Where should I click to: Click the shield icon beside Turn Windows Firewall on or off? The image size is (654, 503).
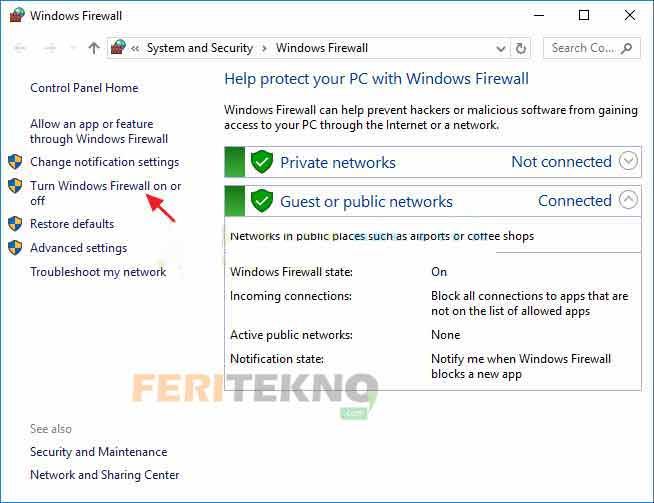[x=15, y=186]
